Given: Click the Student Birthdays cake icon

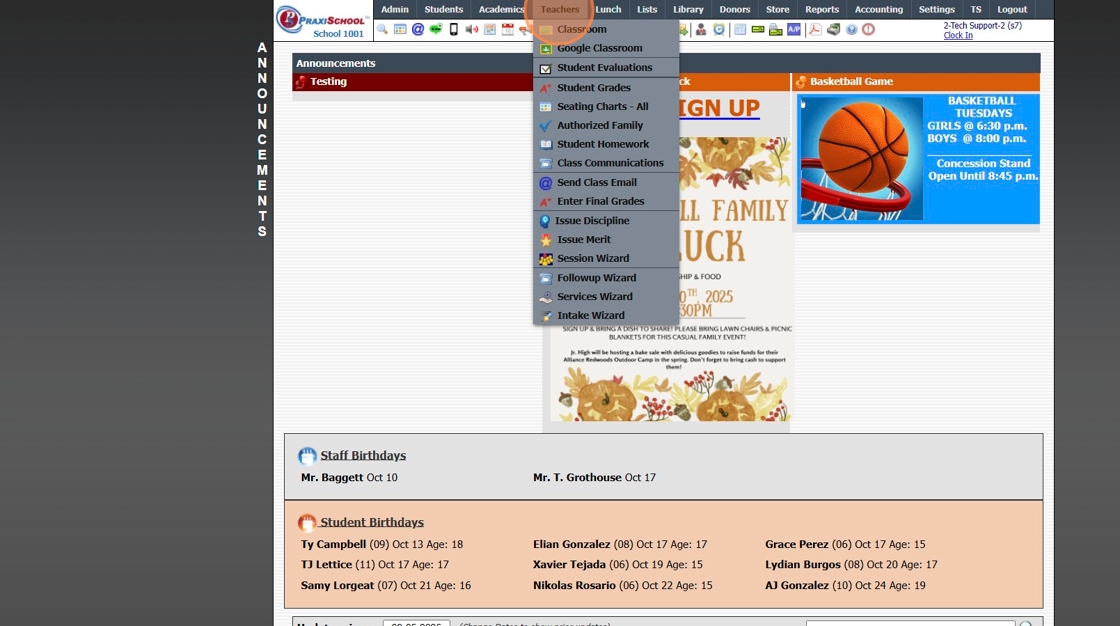Looking at the screenshot, I should click(x=307, y=522).
